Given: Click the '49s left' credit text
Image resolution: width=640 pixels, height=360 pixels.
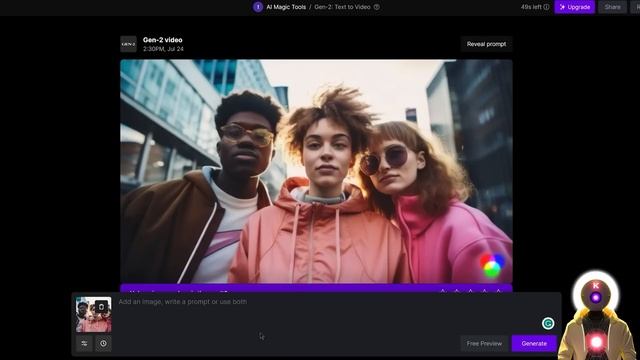Looking at the screenshot, I should (531, 7).
